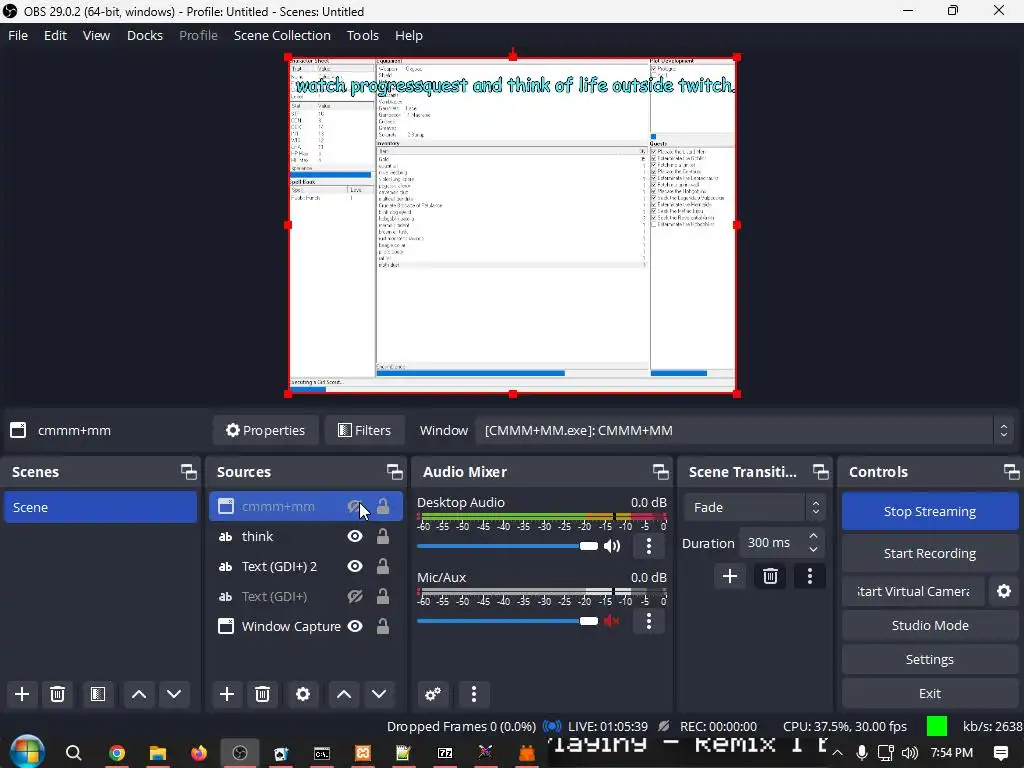Open Desktop Audio three-dot options
Image resolution: width=1024 pixels, height=768 pixels.
[648, 546]
